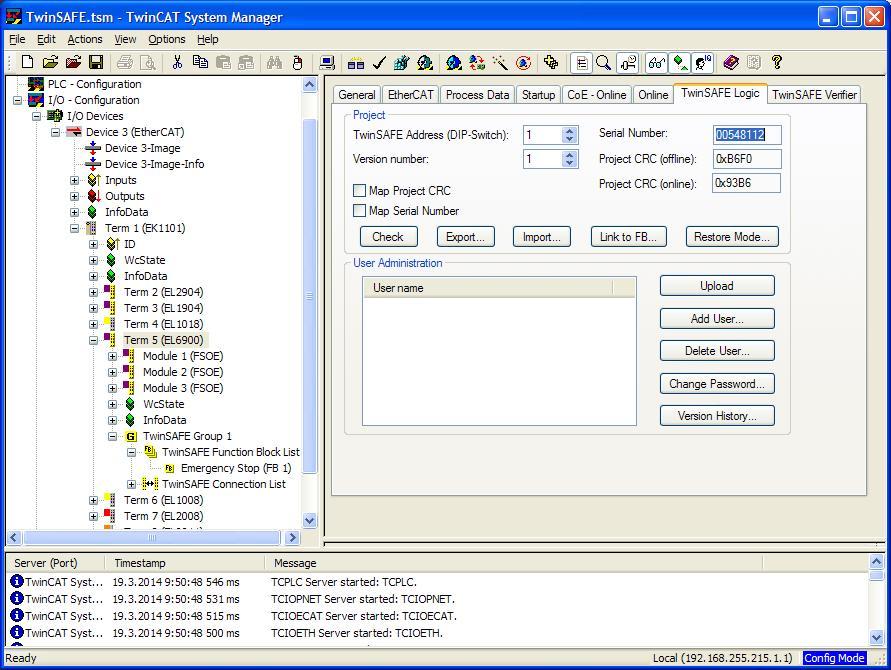Click the Config Mode status bar indicator

[x=834, y=658]
